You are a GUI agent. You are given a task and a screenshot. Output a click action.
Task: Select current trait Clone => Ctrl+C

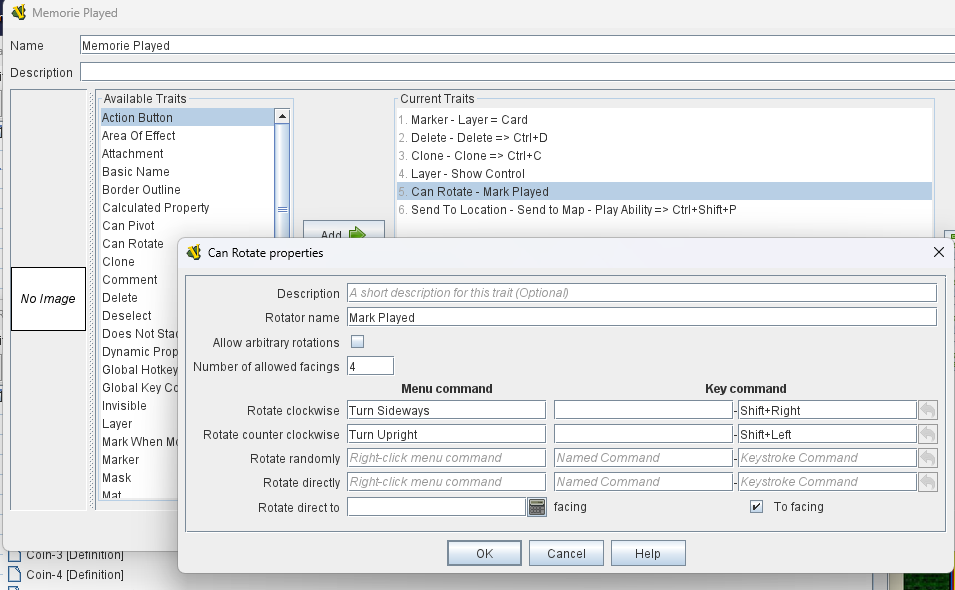(664, 155)
